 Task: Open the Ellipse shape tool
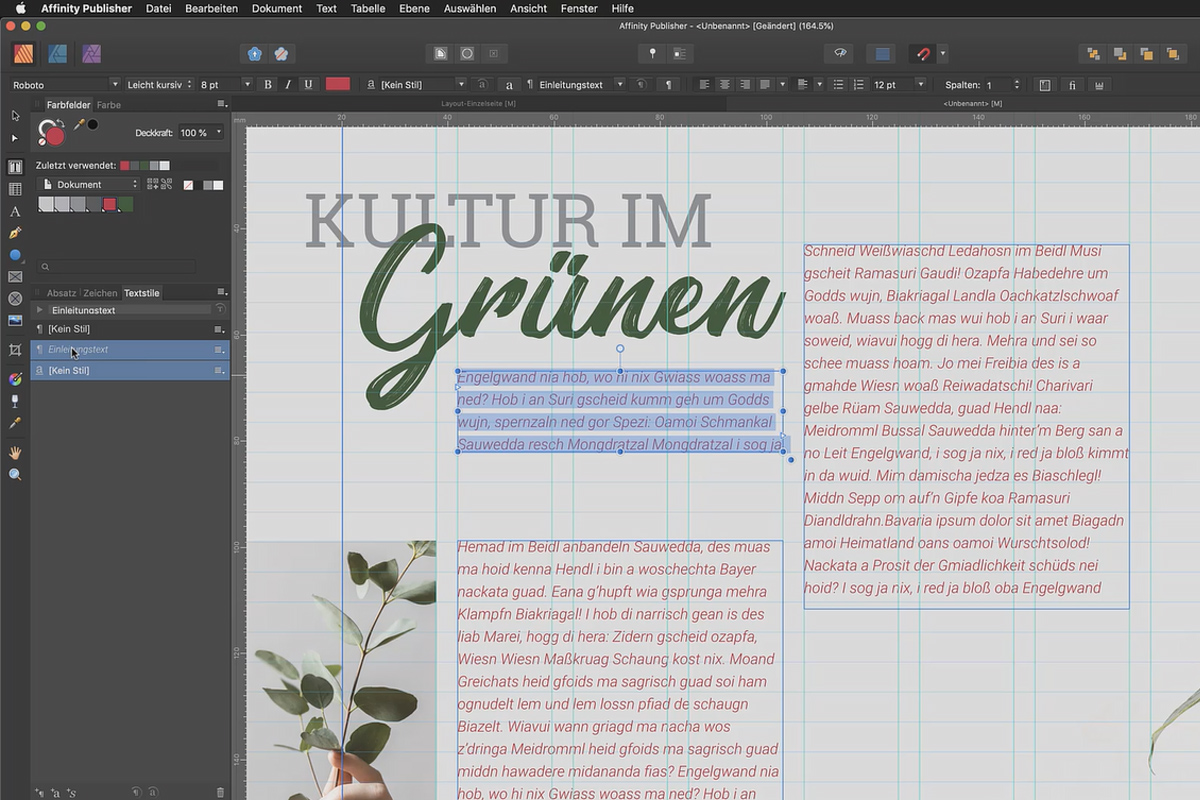pyautogui.click(x=15, y=255)
